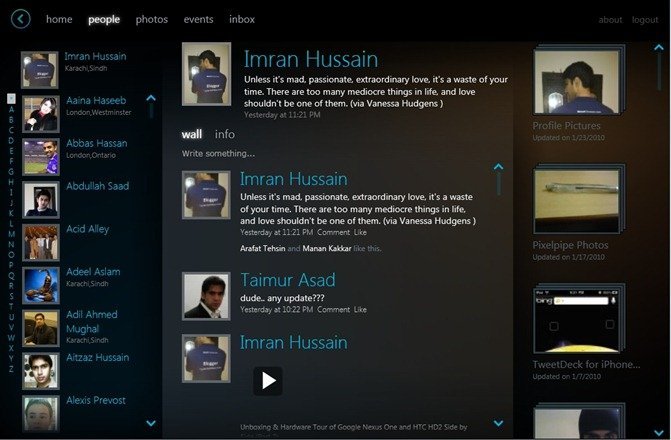Click the people list scrollbar thumb

tap(151, 110)
